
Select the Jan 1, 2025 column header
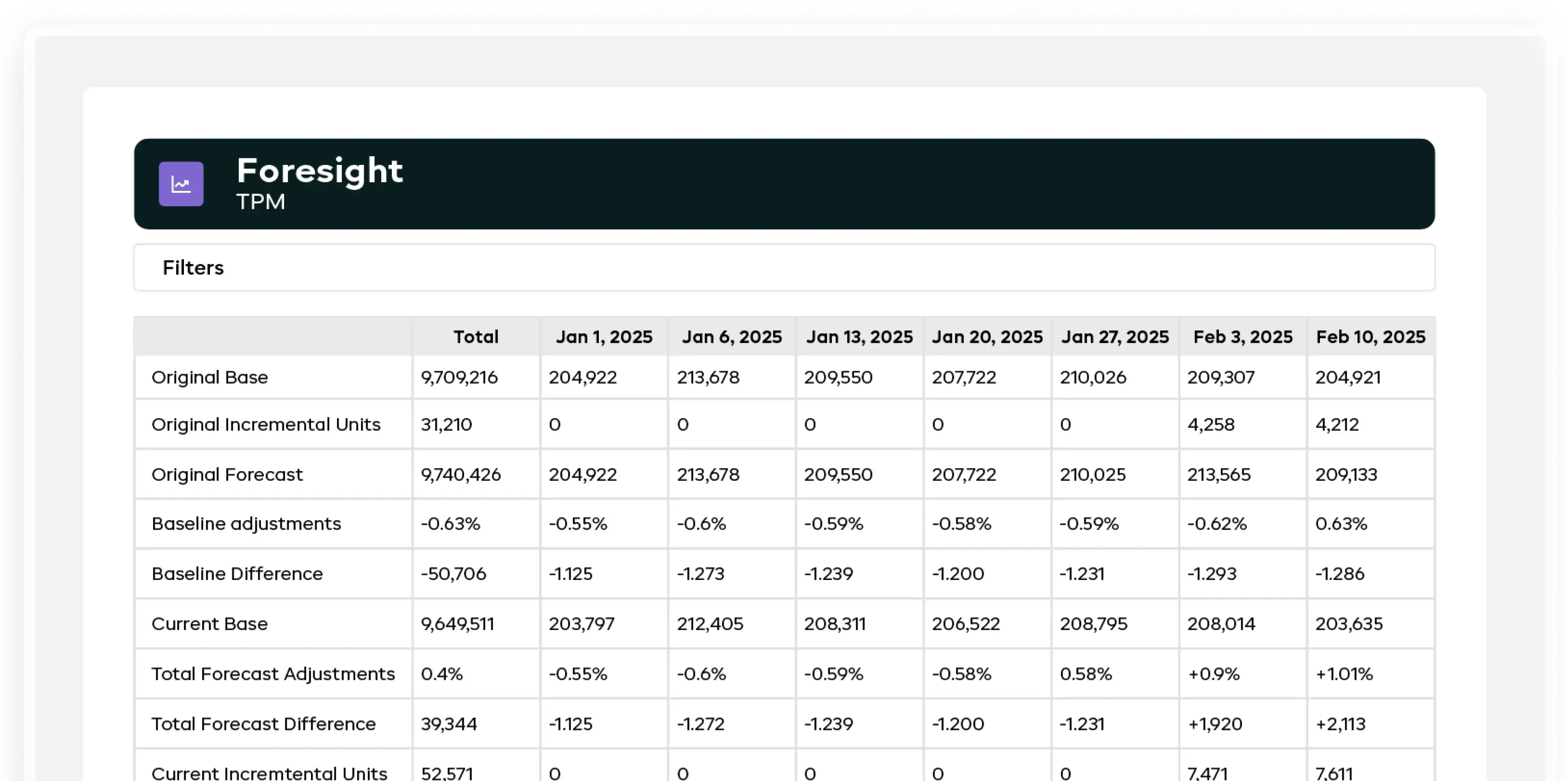point(604,337)
